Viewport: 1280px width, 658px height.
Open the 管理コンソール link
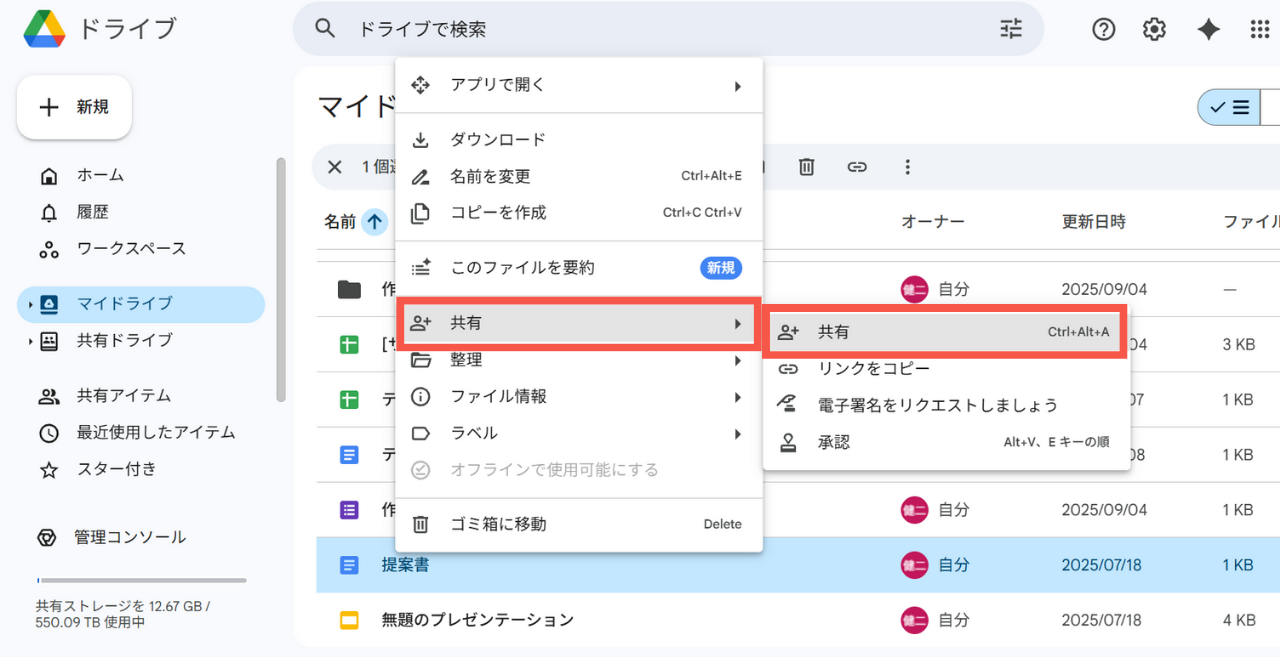tap(131, 537)
